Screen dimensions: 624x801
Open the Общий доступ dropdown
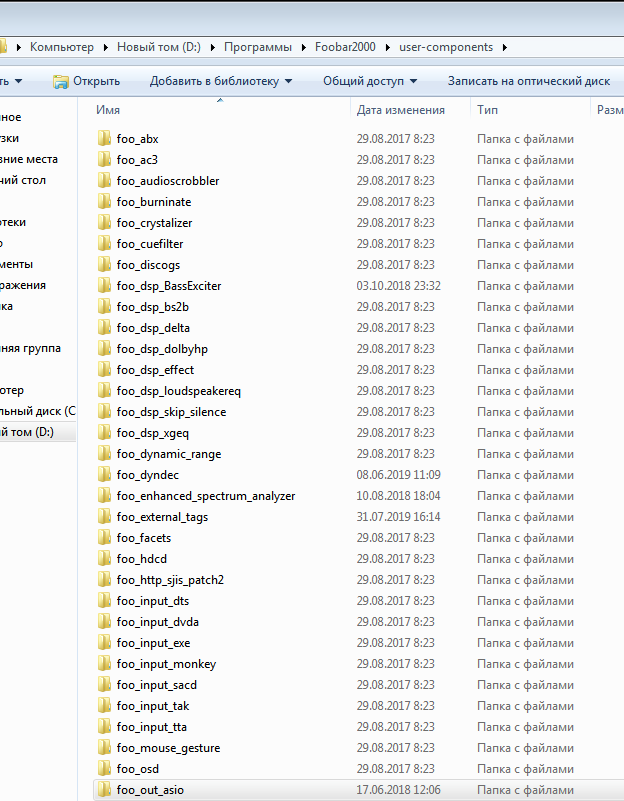point(414,81)
